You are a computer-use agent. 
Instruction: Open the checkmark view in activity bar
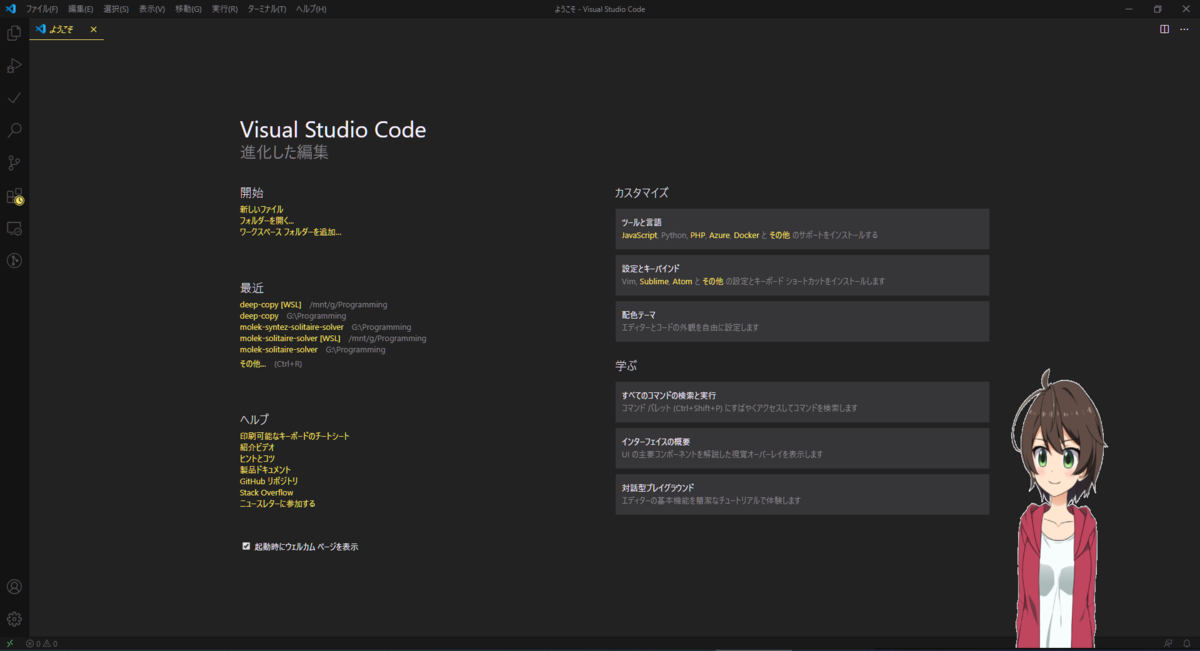click(14, 98)
